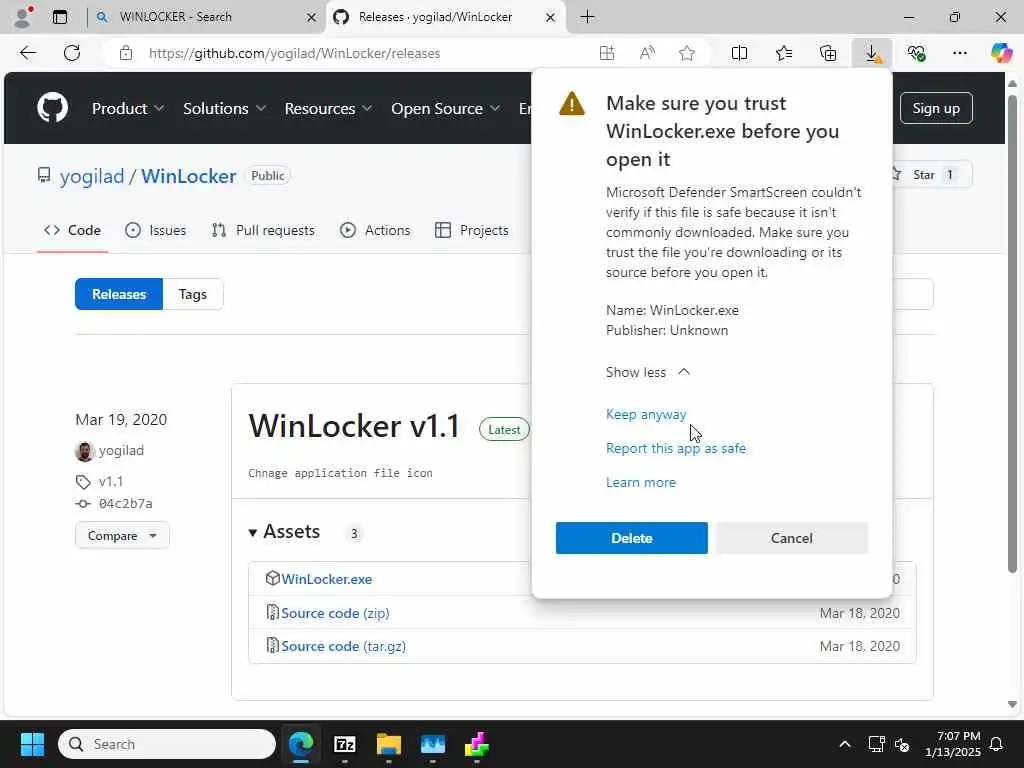Close the Releases yogilad/WinLocker tab
This screenshot has width=1024, height=768.
click(551, 17)
